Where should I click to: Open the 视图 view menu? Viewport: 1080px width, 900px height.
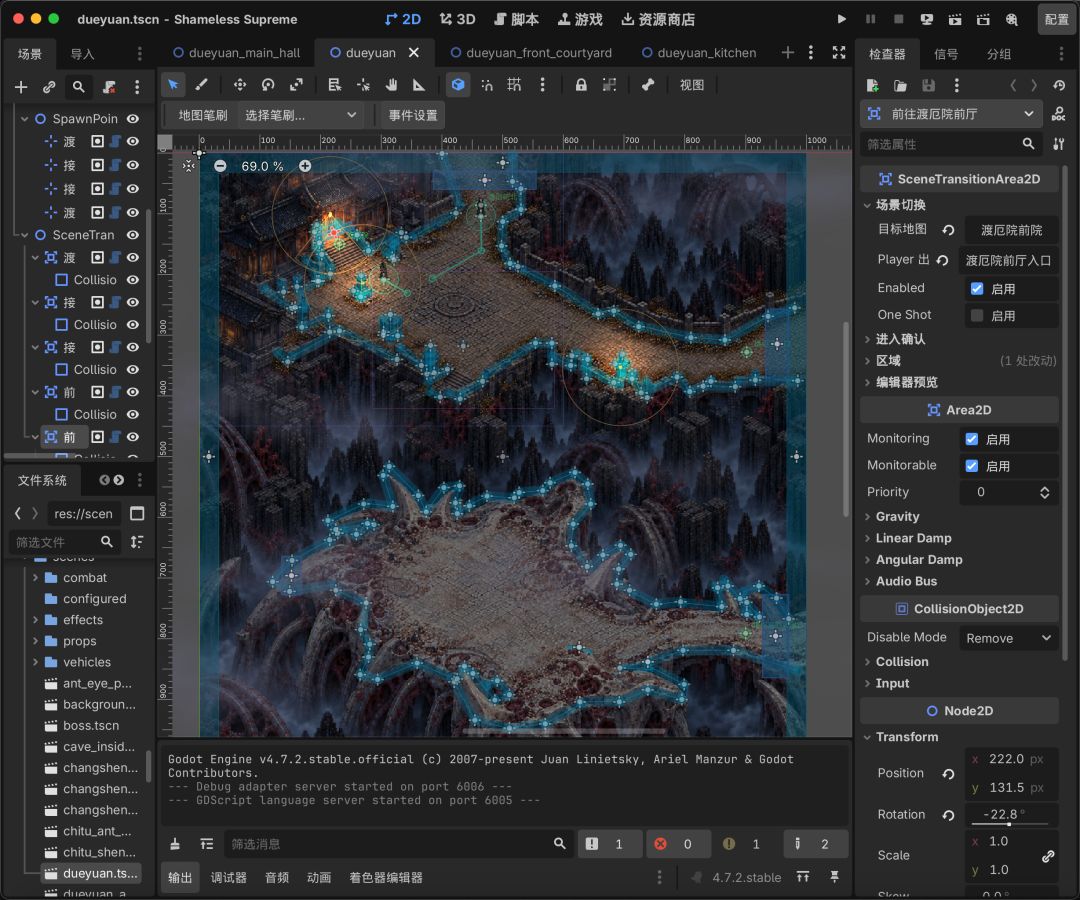point(692,85)
